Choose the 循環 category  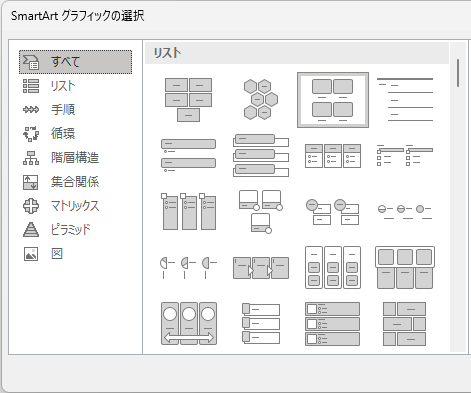(75, 134)
